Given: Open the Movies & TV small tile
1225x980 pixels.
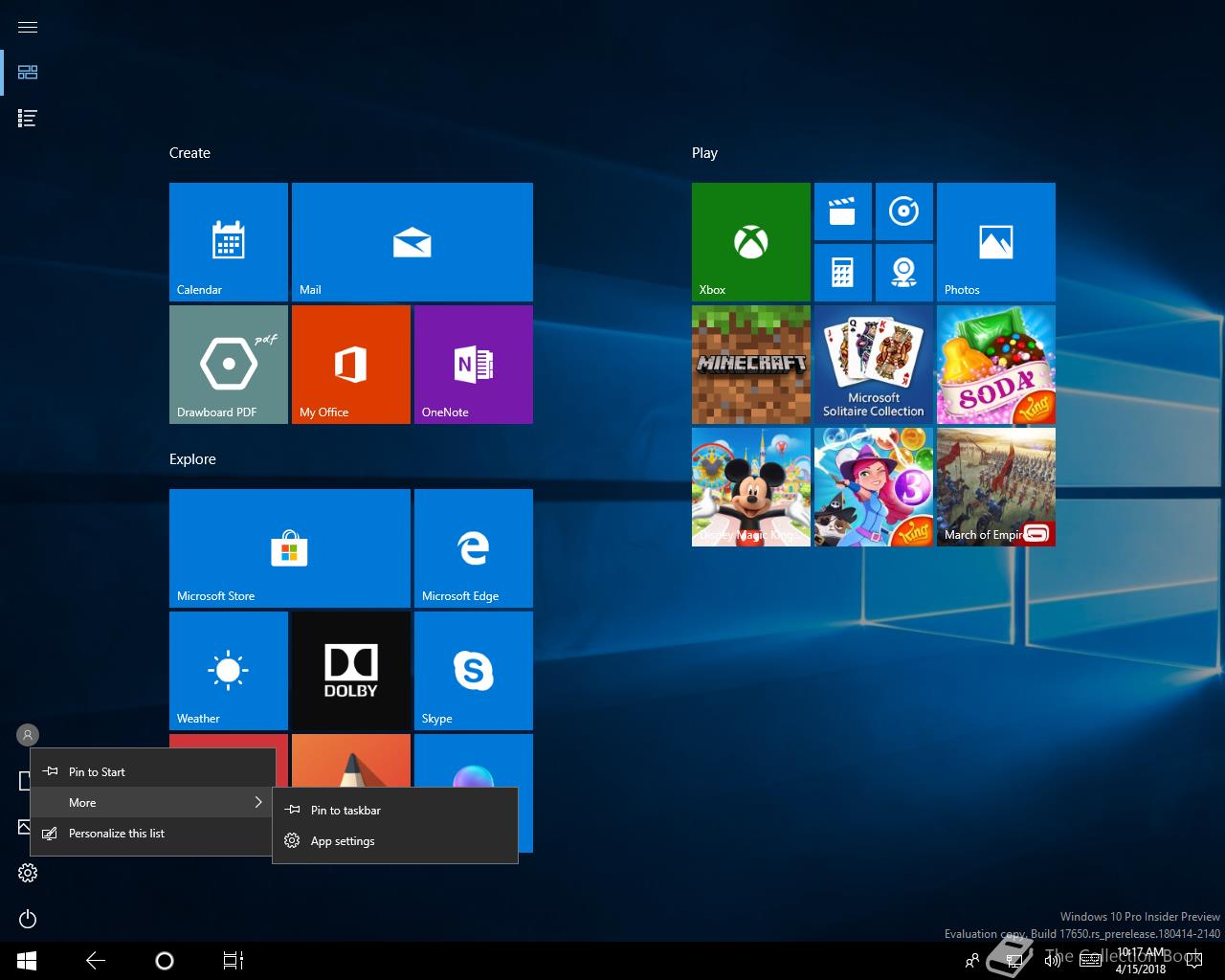Looking at the screenshot, I should point(843,212).
